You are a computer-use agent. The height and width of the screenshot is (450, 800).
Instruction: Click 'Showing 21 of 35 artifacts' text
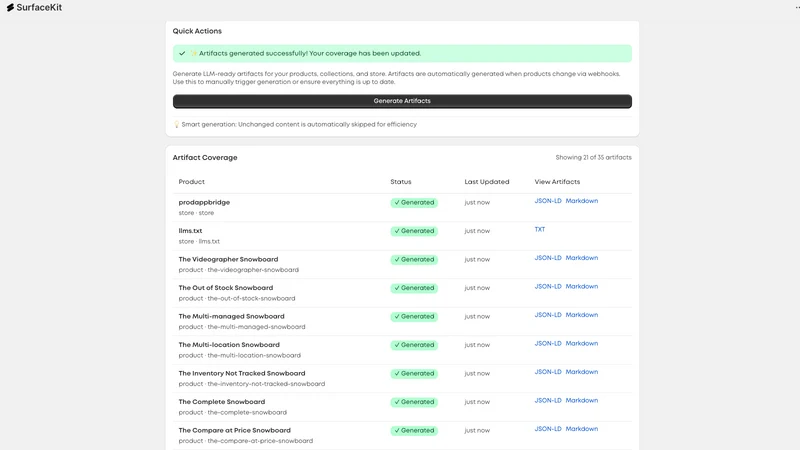pos(593,158)
